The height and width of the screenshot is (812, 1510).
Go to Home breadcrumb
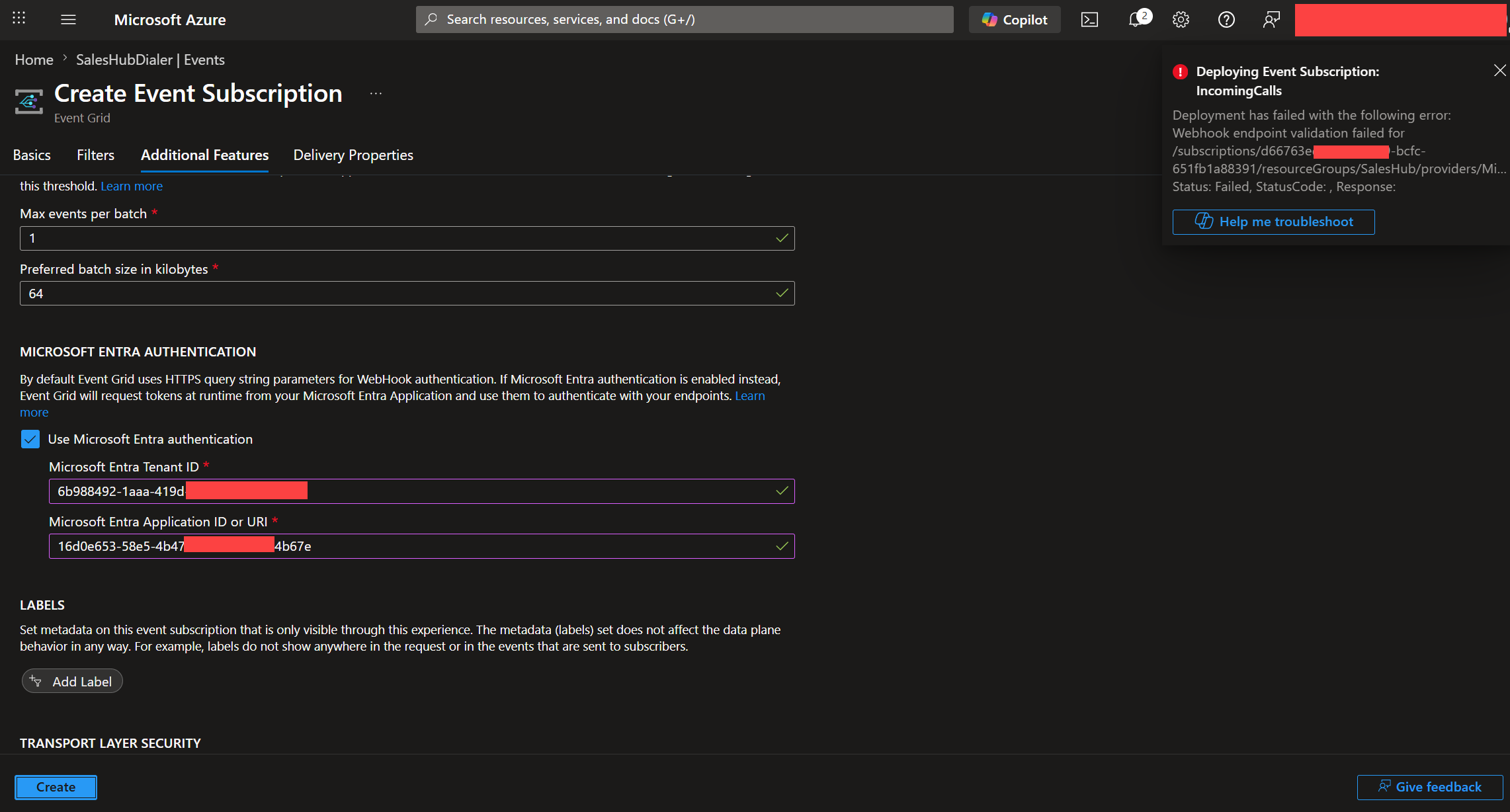click(34, 60)
